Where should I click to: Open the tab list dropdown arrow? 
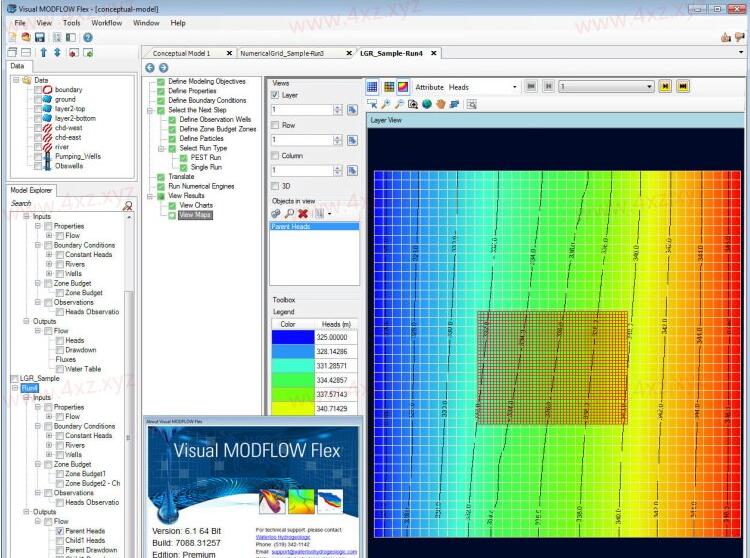click(x=741, y=53)
